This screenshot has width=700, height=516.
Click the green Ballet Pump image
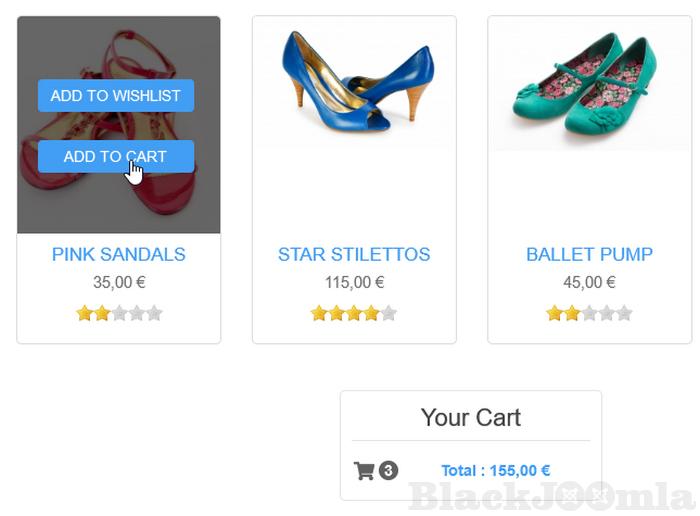587,85
